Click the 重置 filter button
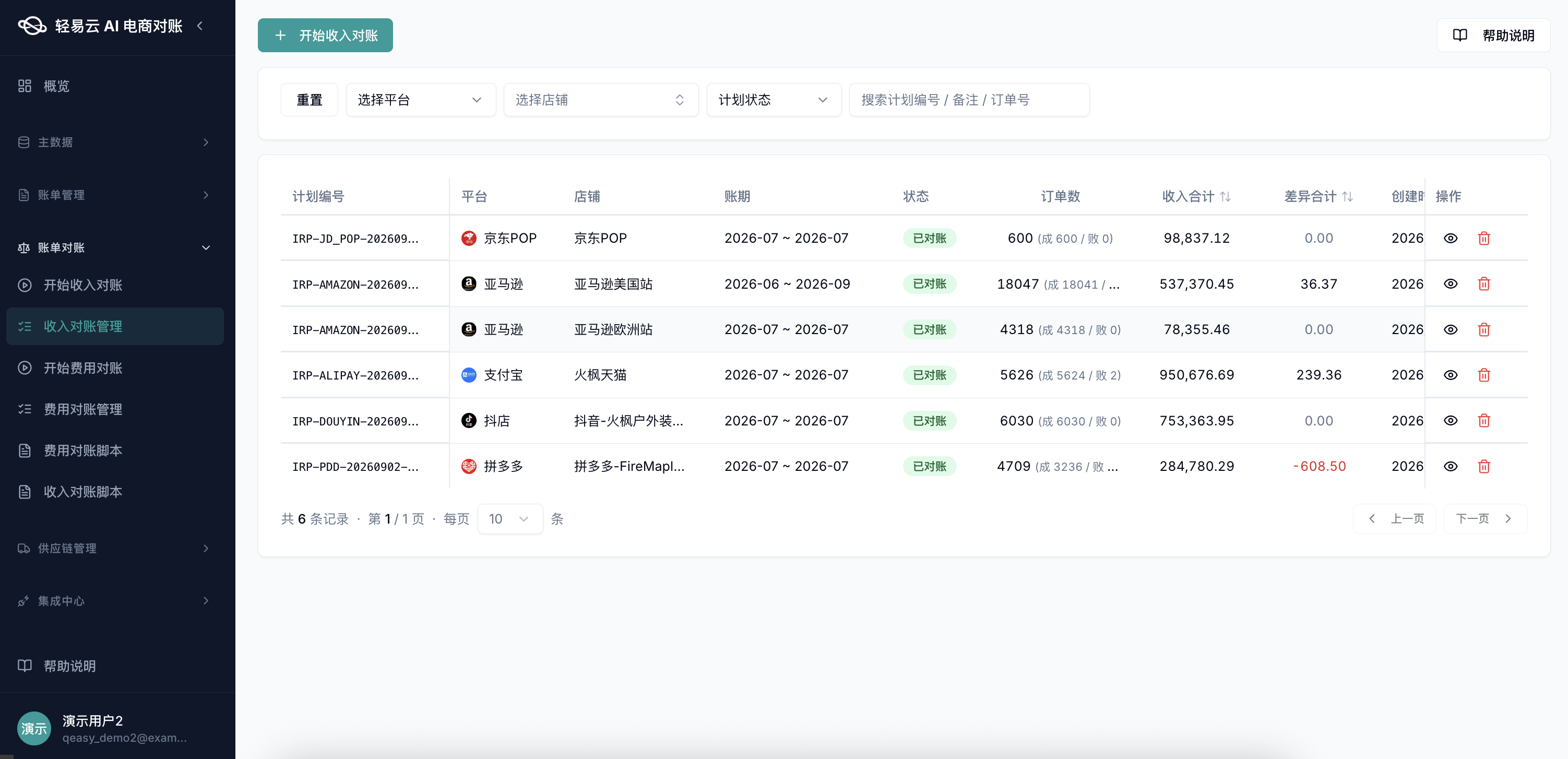 (309, 100)
